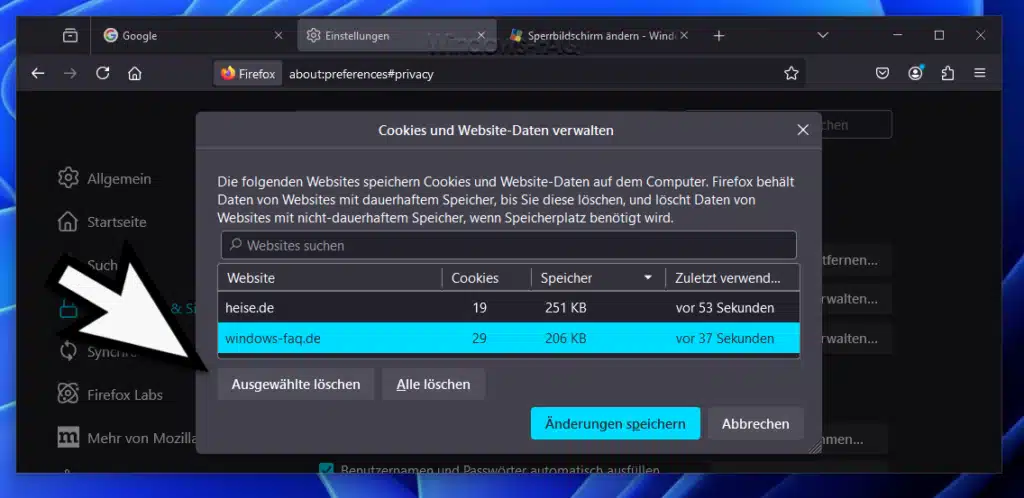The image size is (1024, 498).
Task: Open the Firefox View icon in tab bar
Action: tap(70, 36)
